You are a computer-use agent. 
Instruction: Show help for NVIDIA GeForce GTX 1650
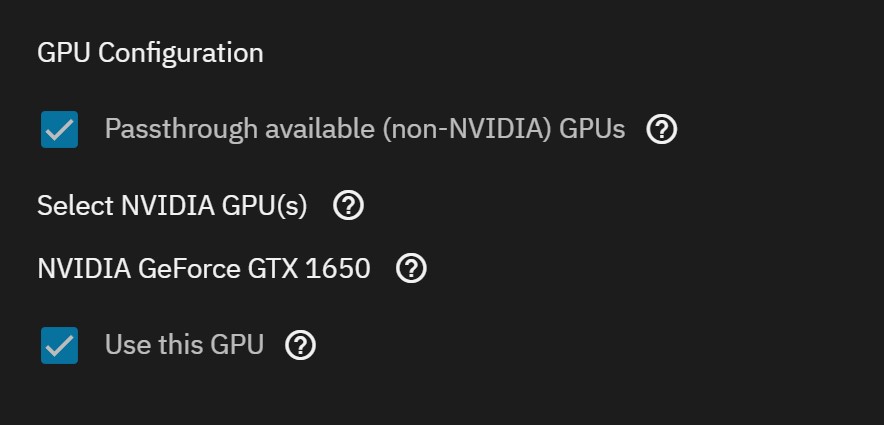point(412,268)
